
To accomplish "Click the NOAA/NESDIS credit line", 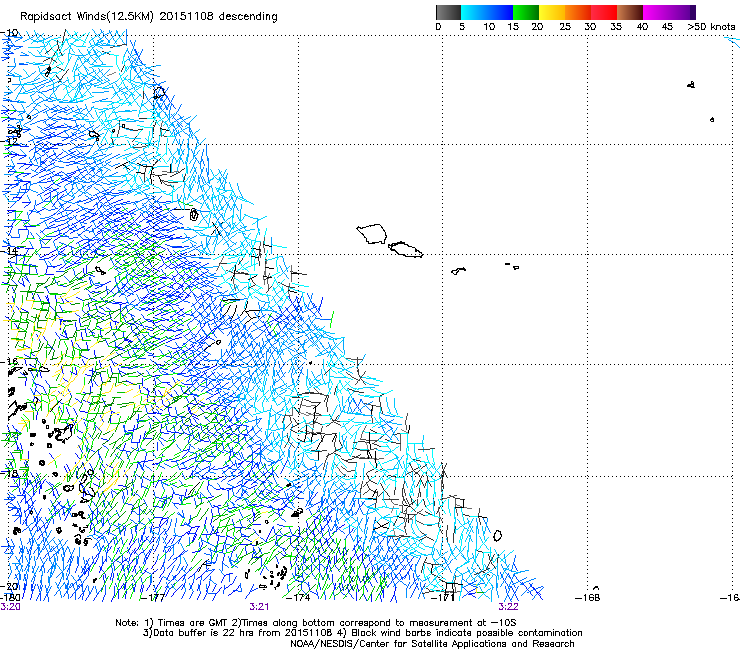I will tap(432, 644).
